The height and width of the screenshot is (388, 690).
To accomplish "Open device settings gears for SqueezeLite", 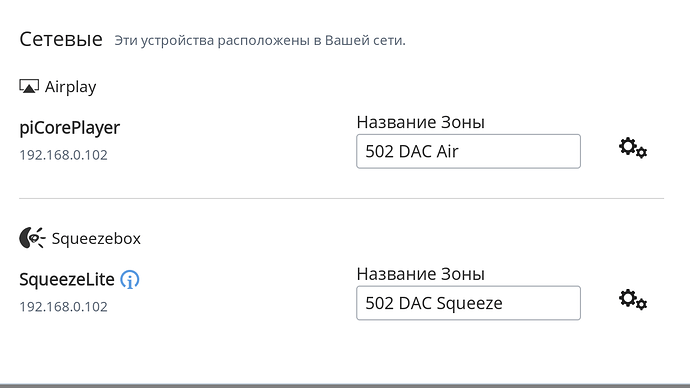I will click(633, 300).
